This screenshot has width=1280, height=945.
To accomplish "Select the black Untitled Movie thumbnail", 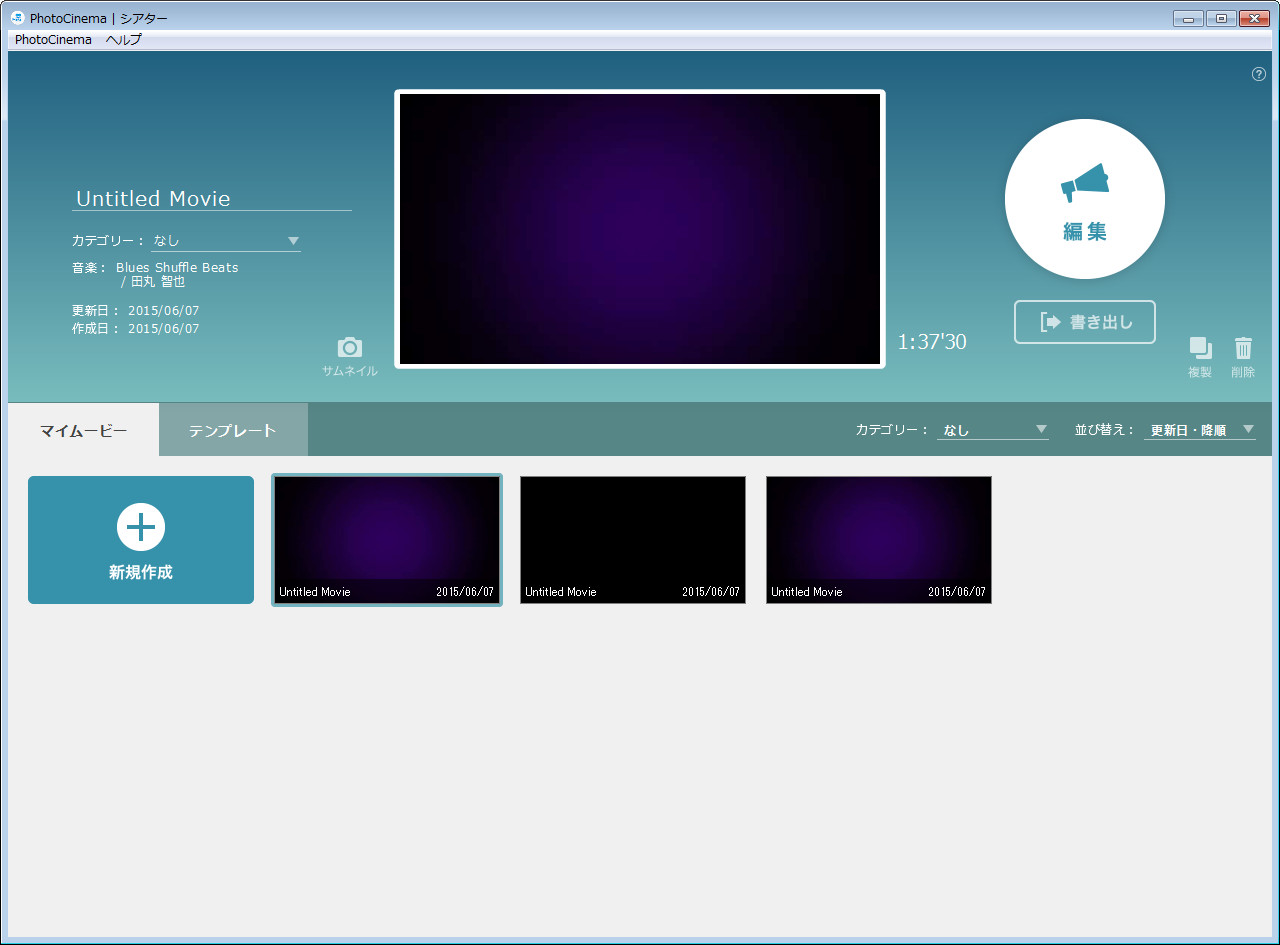I will point(633,540).
